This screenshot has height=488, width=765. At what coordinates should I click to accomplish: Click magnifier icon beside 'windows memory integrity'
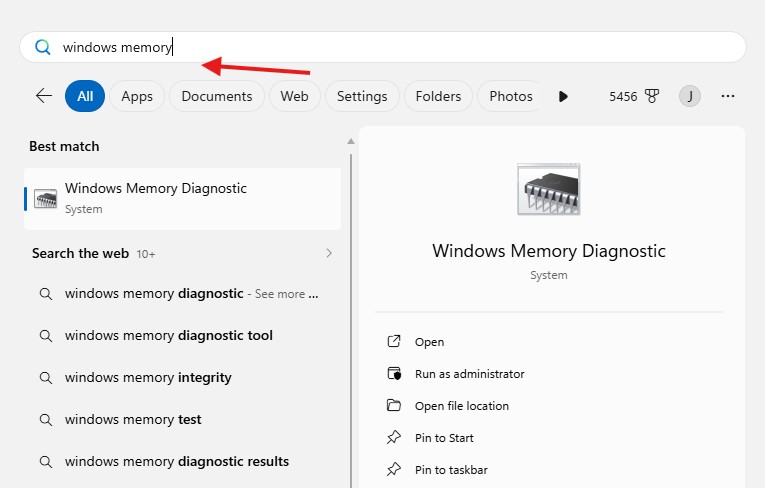[46, 378]
